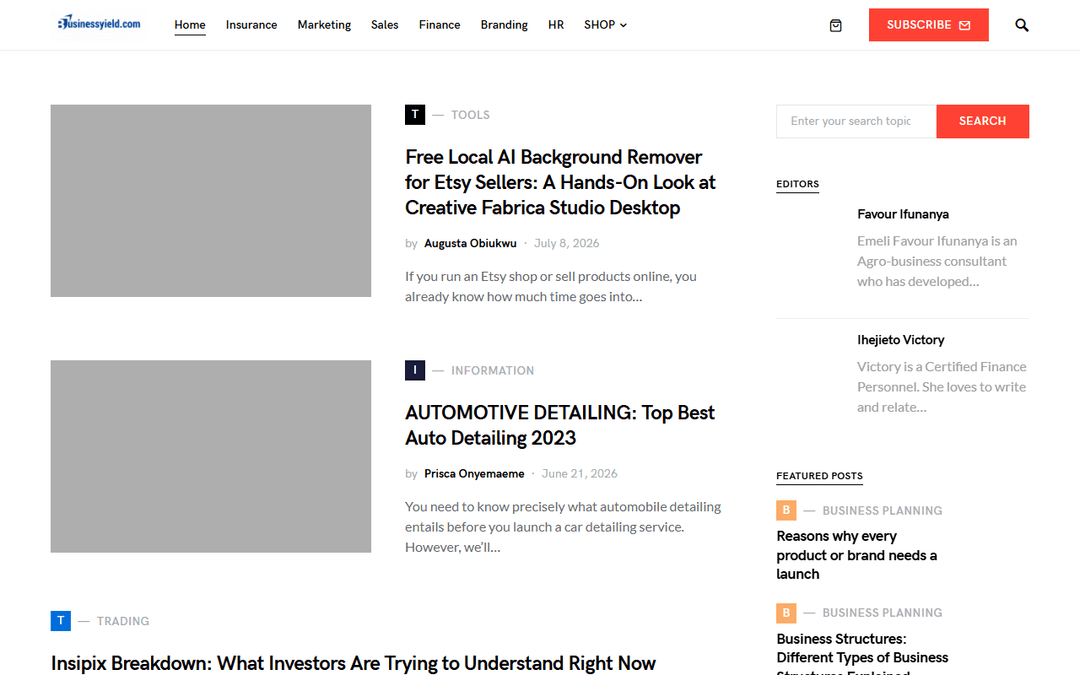Click the 'If you run an Etsy shop' excerpt

pyautogui.click(x=551, y=287)
